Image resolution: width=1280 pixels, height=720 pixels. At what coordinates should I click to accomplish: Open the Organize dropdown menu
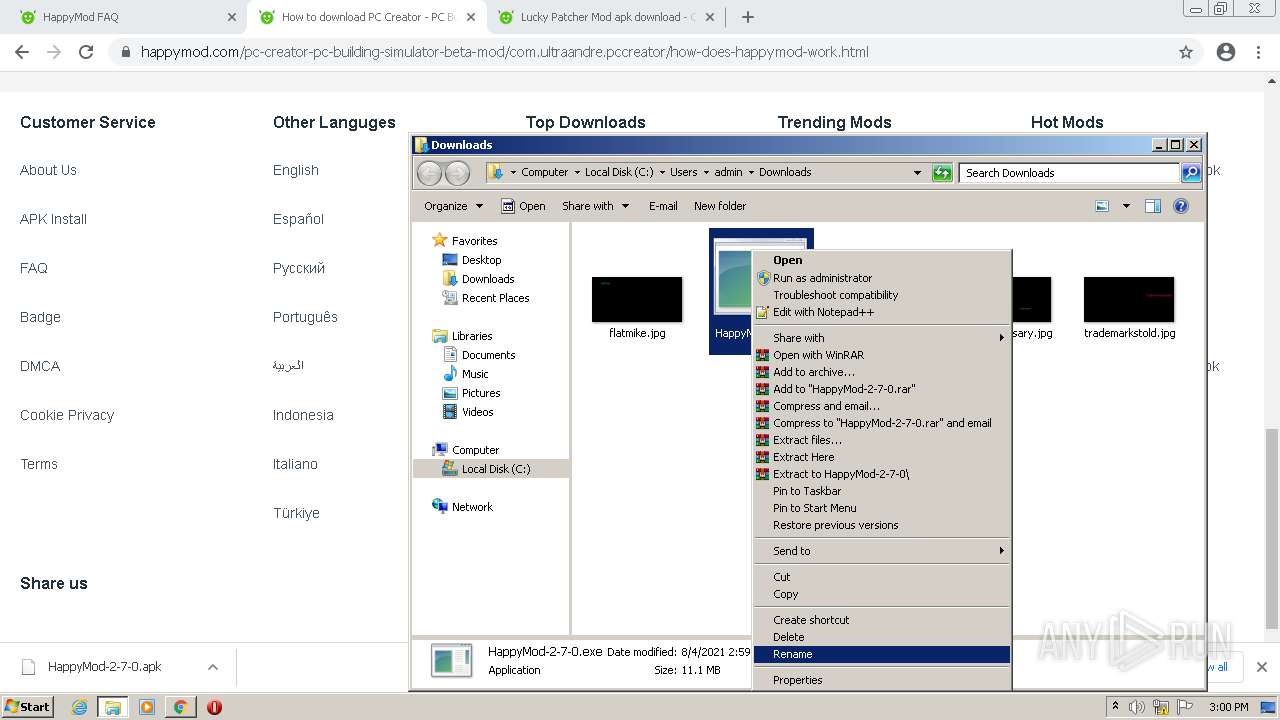tap(453, 206)
